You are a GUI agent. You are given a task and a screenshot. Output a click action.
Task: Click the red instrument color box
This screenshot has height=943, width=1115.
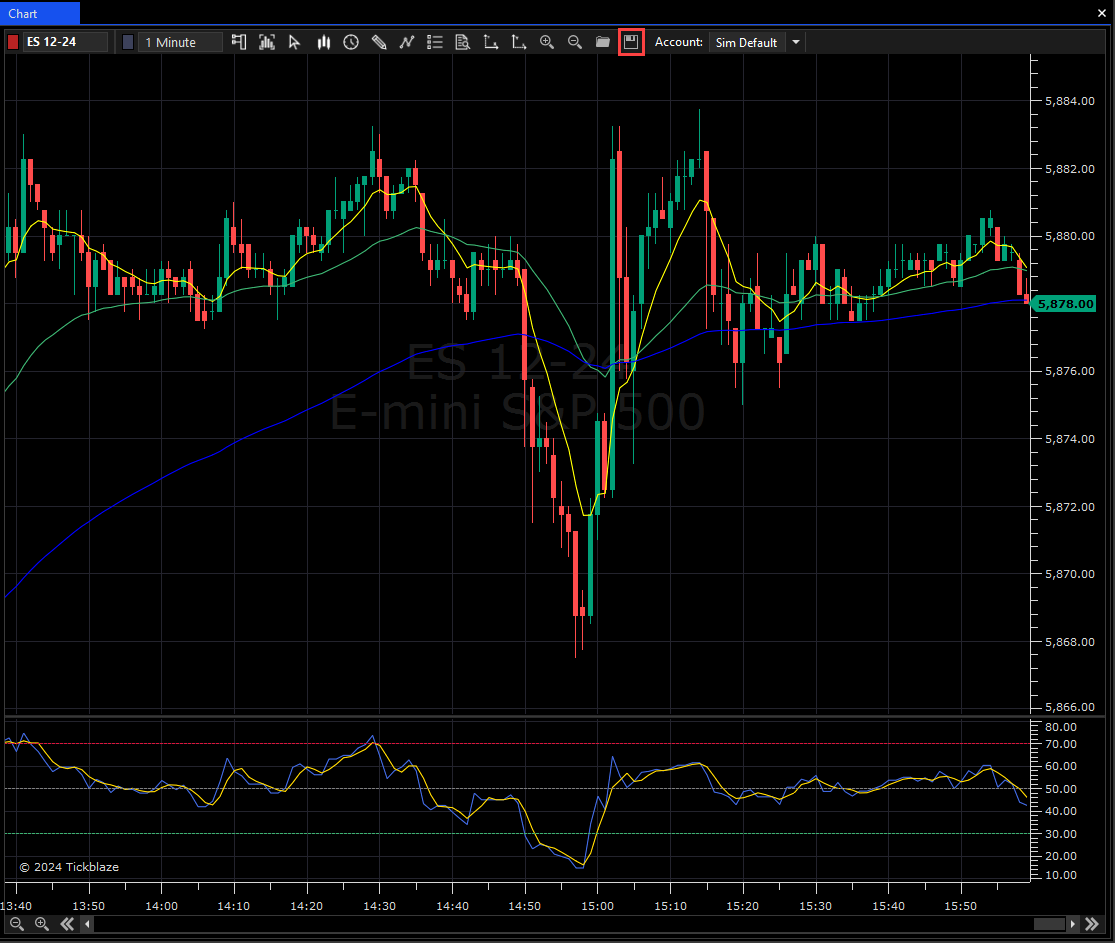[x=13, y=42]
